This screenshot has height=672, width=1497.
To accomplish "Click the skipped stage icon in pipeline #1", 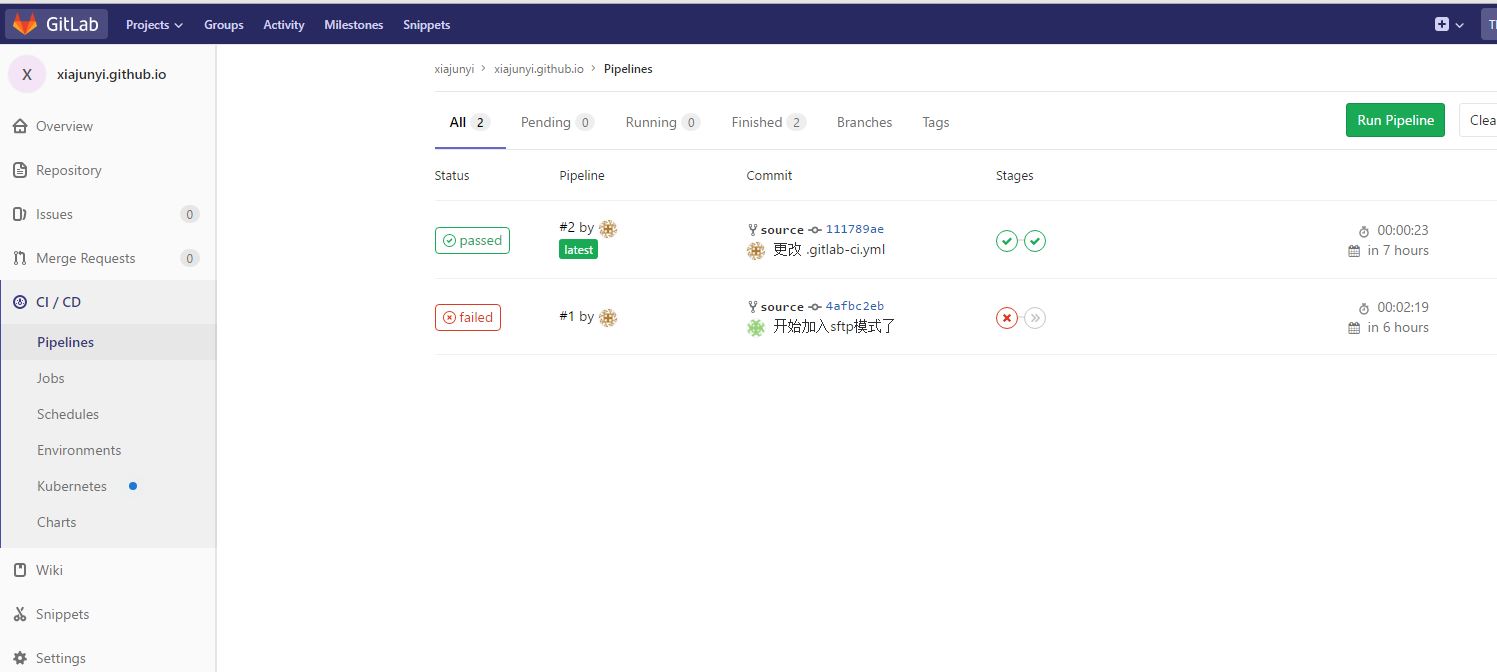I will [1035, 318].
